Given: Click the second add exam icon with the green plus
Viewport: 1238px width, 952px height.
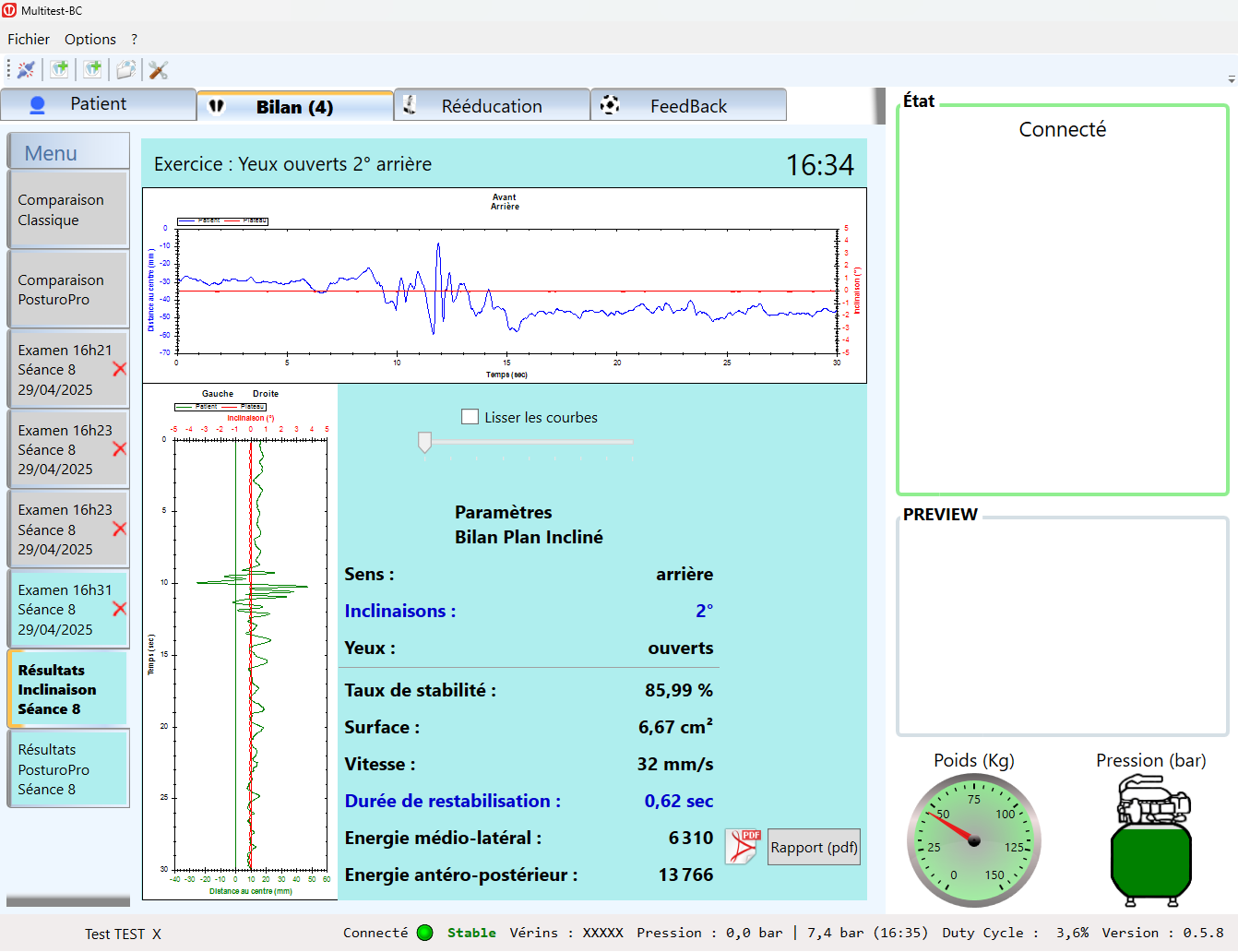Looking at the screenshot, I should tap(92, 70).
